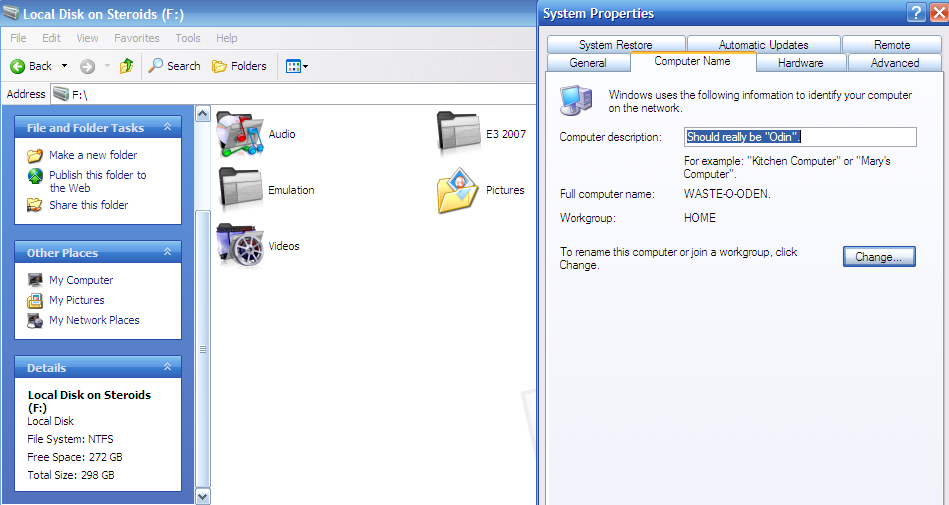Click the My Computer monitor icon
The height and width of the screenshot is (505, 949).
[35, 280]
